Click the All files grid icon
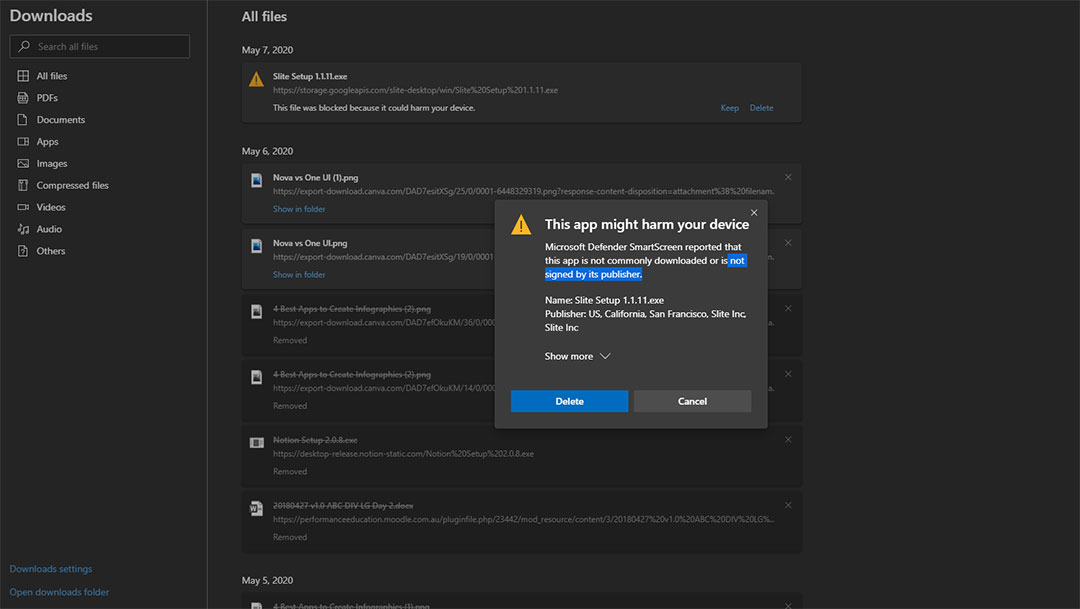 coord(23,76)
